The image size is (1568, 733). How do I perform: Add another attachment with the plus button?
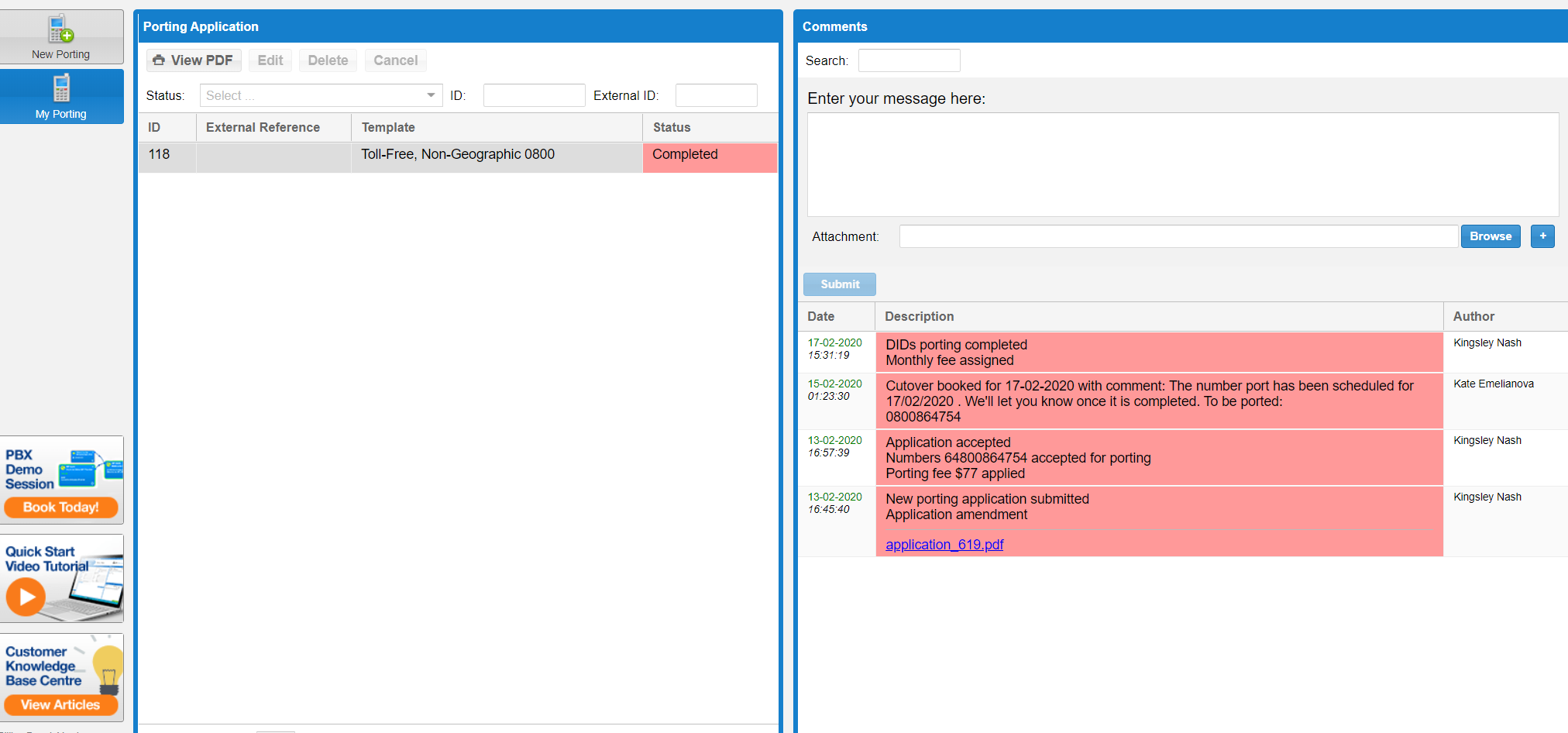(x=1542, y=236)
